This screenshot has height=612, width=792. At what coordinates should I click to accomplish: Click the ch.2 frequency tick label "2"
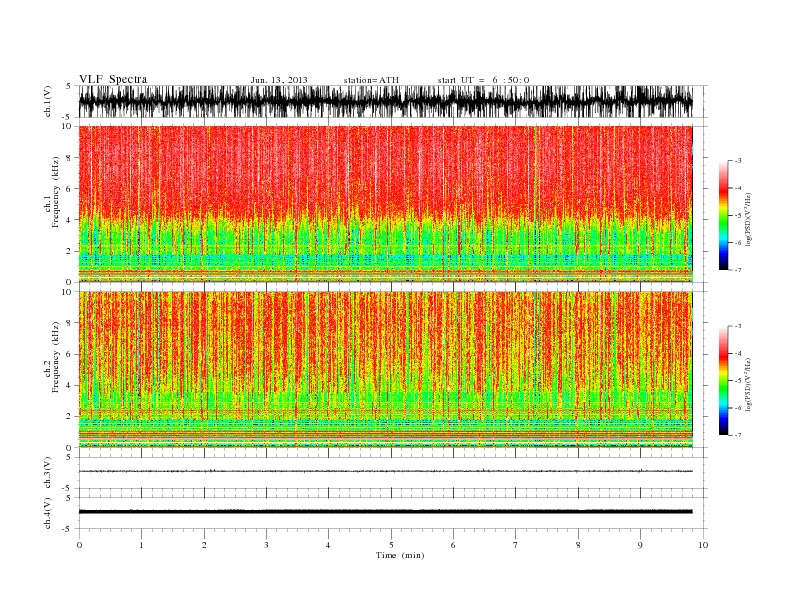pyautogui.click(x=69, y=417)
